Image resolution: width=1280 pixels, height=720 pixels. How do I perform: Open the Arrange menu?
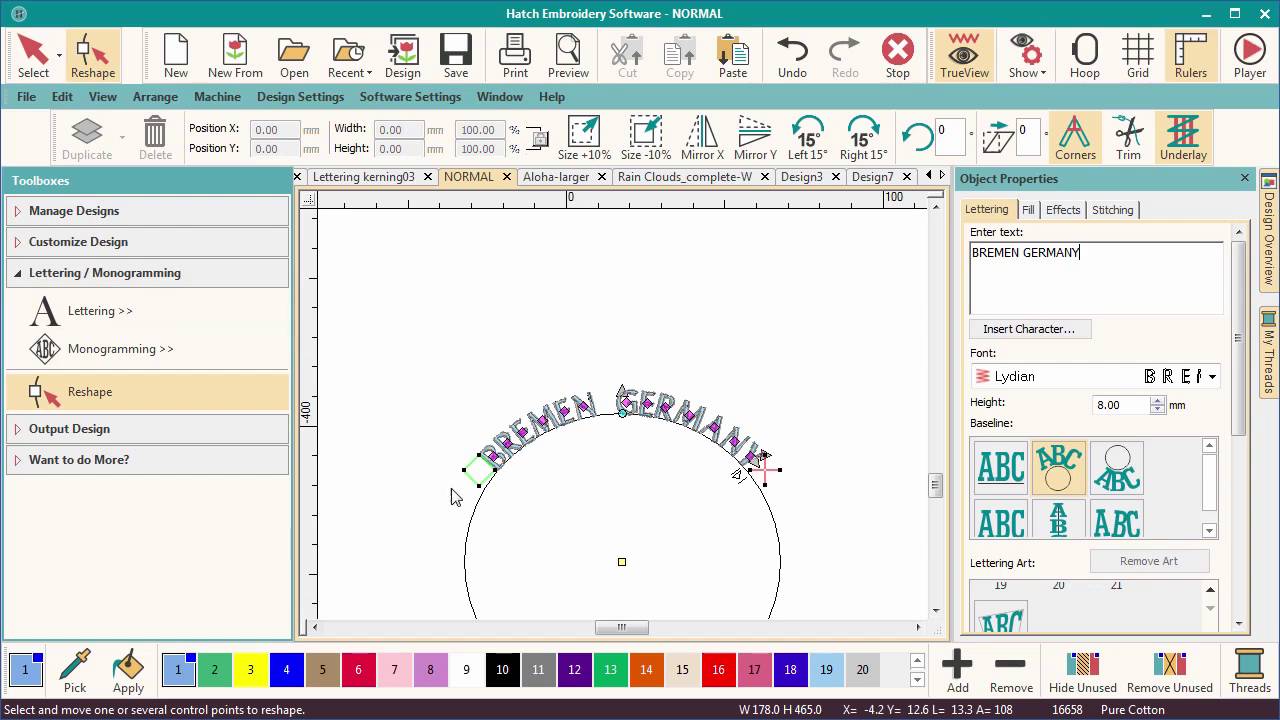coord(155,97)
